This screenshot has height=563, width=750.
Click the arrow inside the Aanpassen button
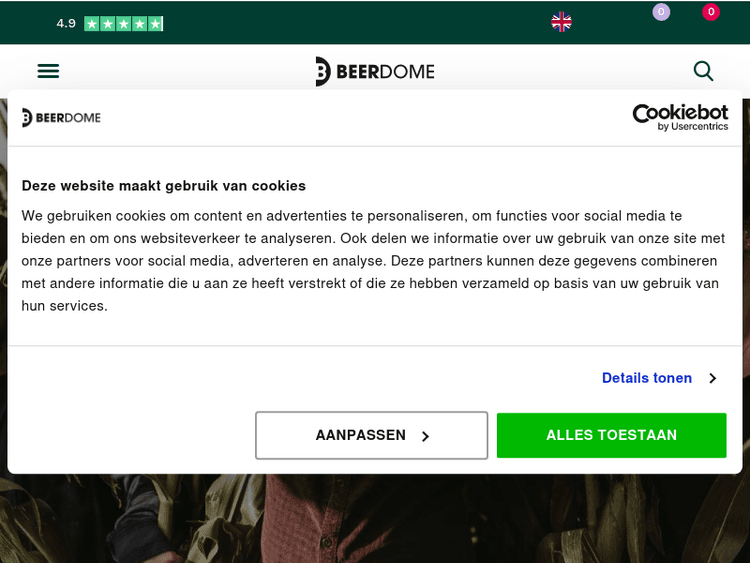coord(425,436)
